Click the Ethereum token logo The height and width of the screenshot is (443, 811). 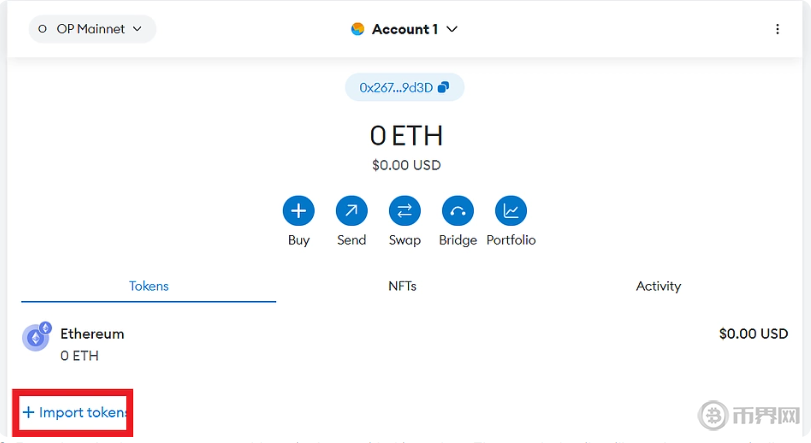(37, 337)
